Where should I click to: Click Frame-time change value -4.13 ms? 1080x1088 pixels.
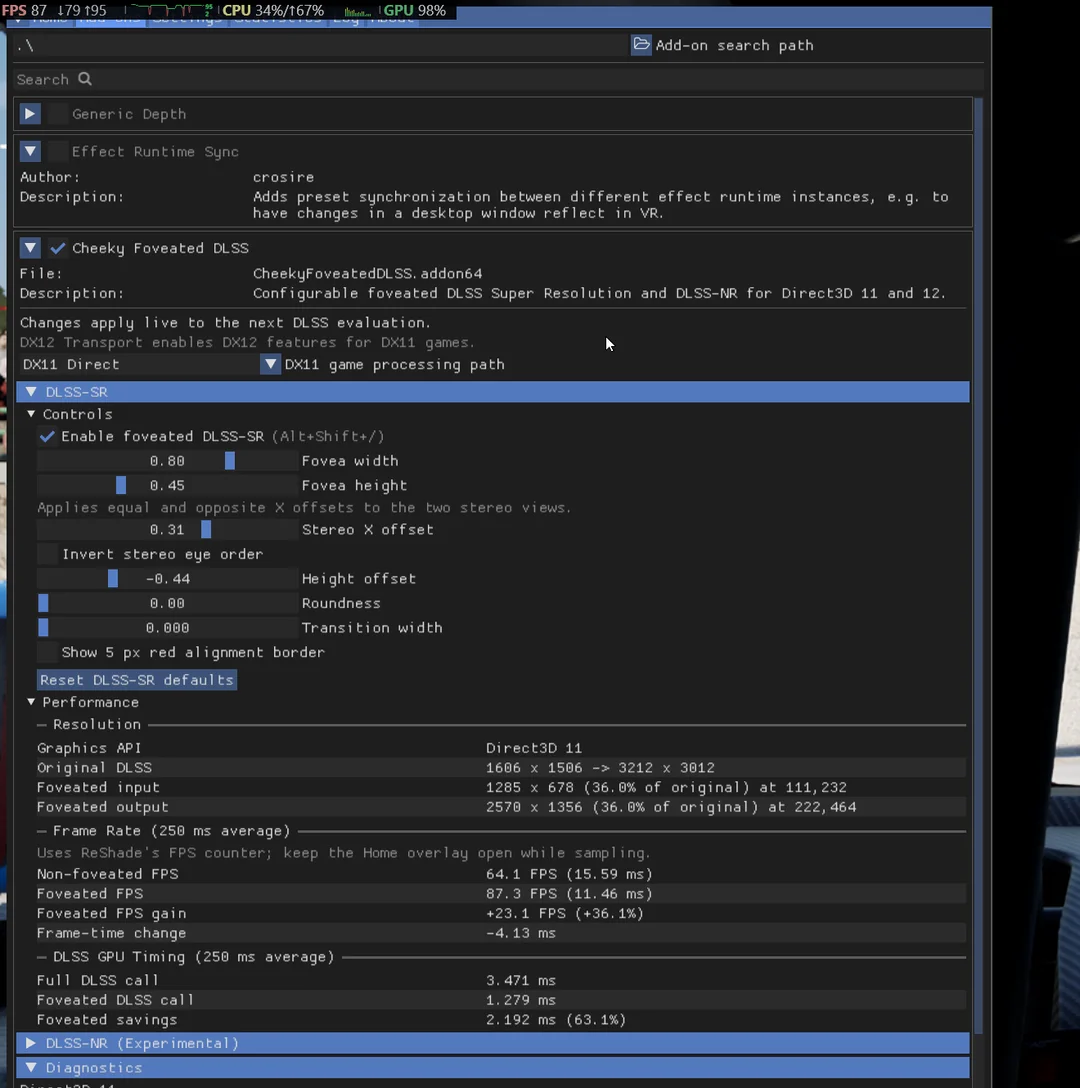(x=521, y=933)
